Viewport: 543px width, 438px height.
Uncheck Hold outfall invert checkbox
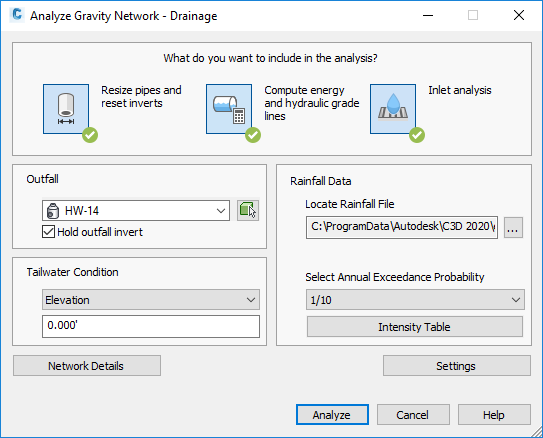click(x=48, y=232)
